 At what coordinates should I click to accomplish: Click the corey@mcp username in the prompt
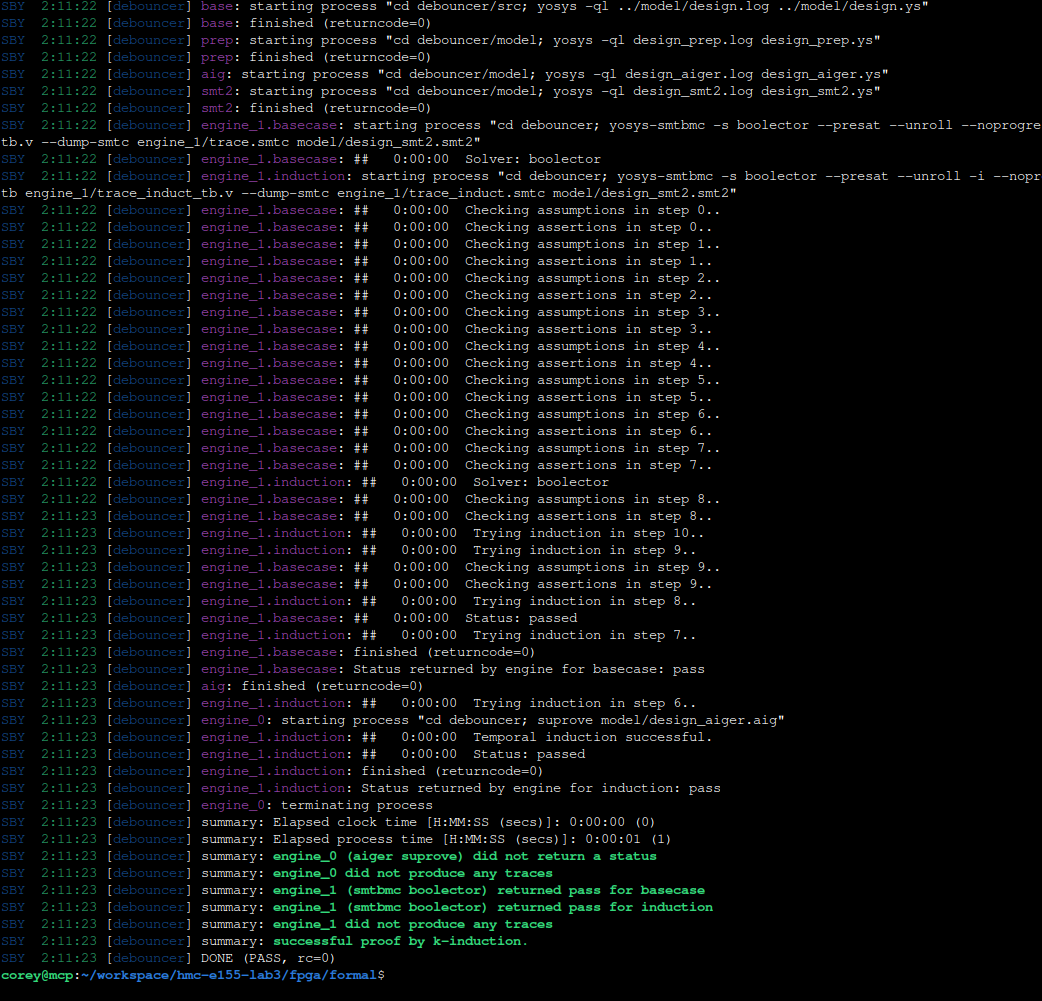point(36,975)
